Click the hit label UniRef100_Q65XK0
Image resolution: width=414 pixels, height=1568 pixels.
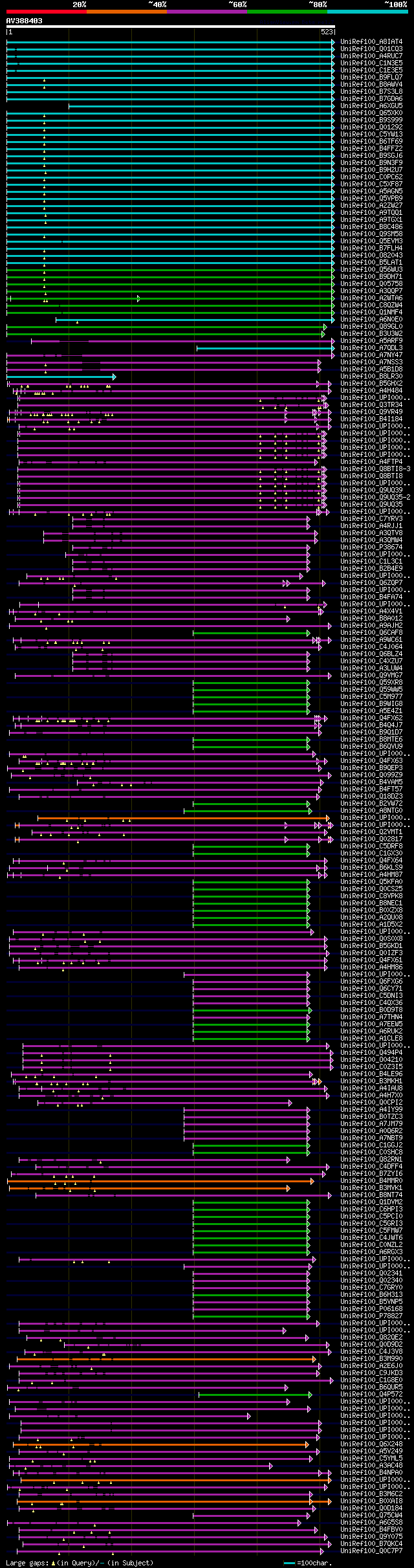click(371, 113)
